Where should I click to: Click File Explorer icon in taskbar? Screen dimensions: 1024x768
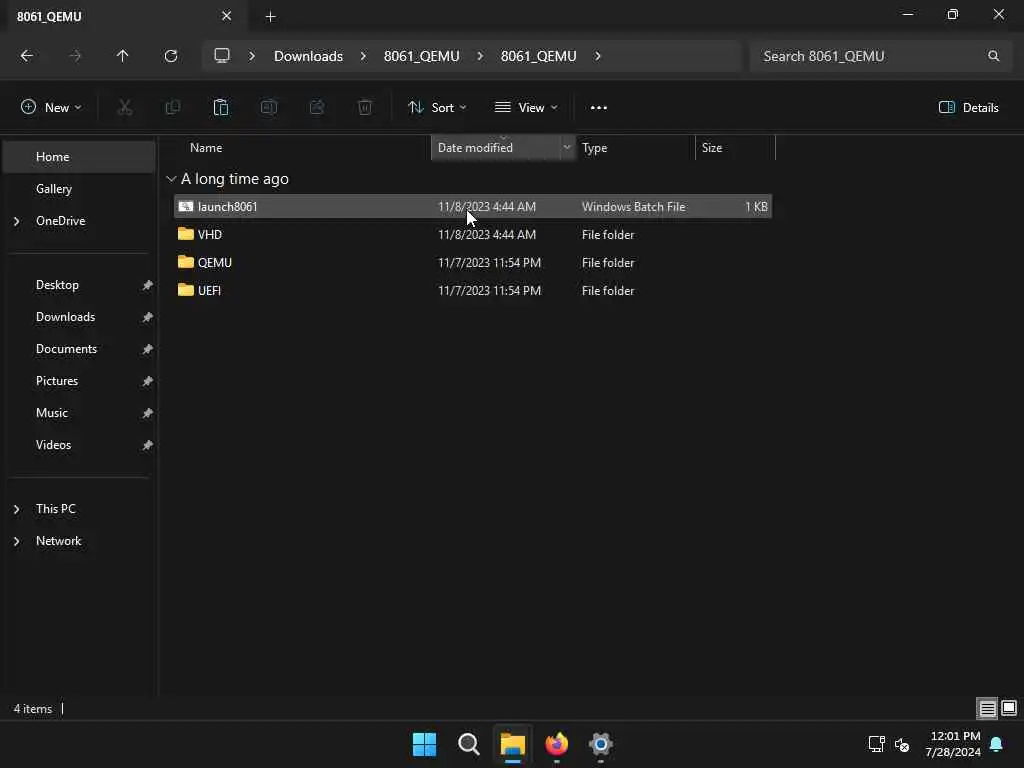coord(513,744)
